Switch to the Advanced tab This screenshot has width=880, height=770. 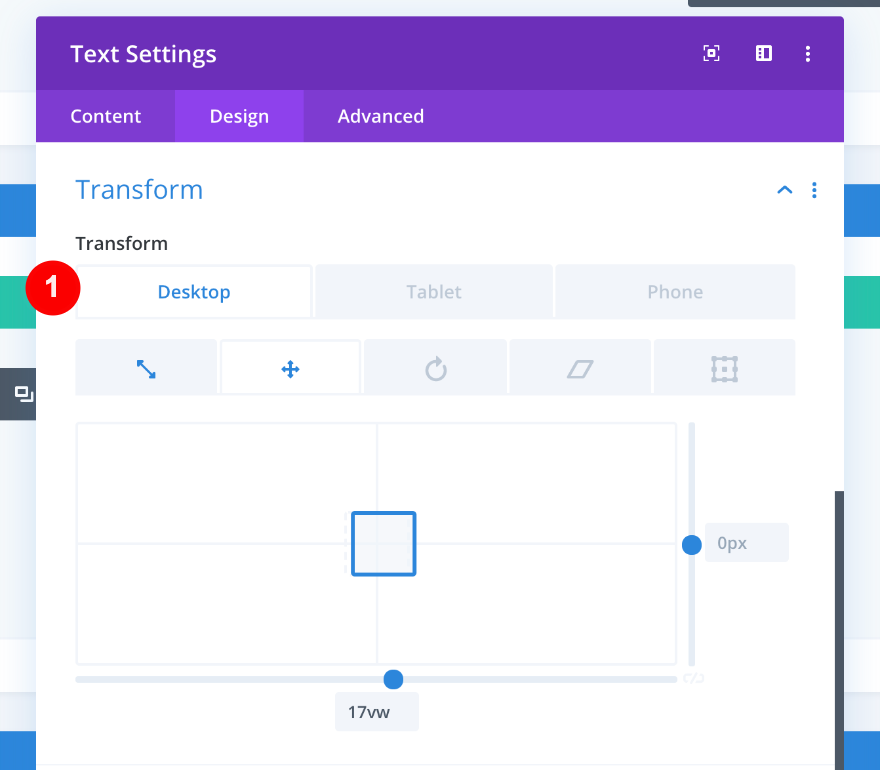point(380,116)
